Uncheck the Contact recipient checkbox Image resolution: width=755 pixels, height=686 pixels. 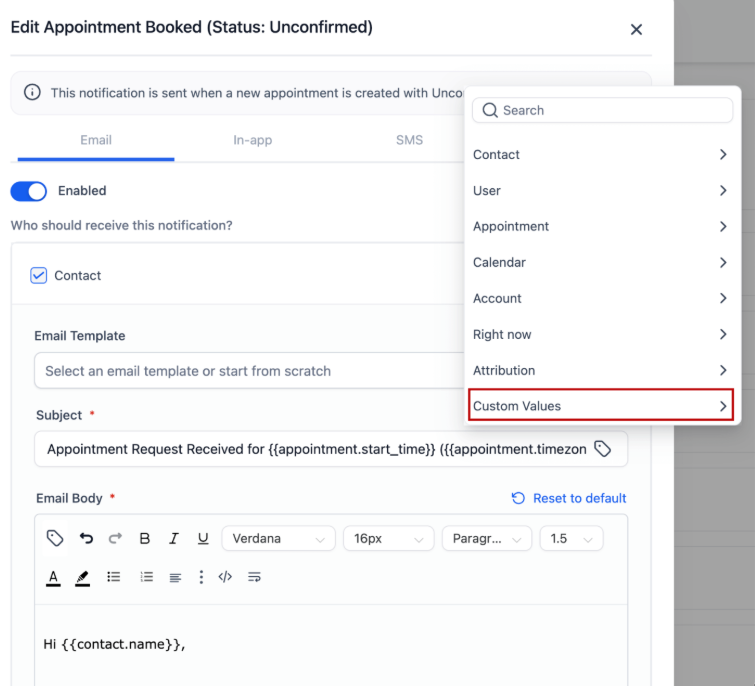[39, 276]
